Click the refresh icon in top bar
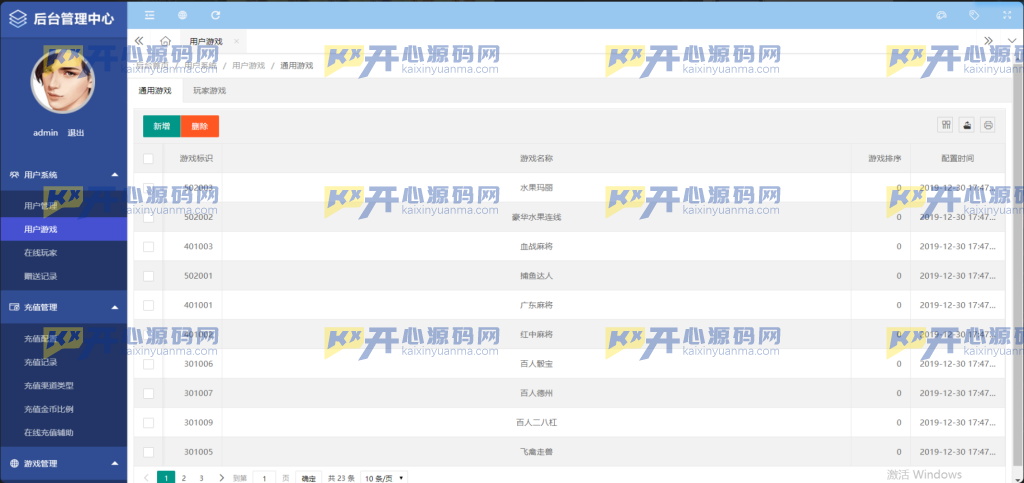 [216, 15]
